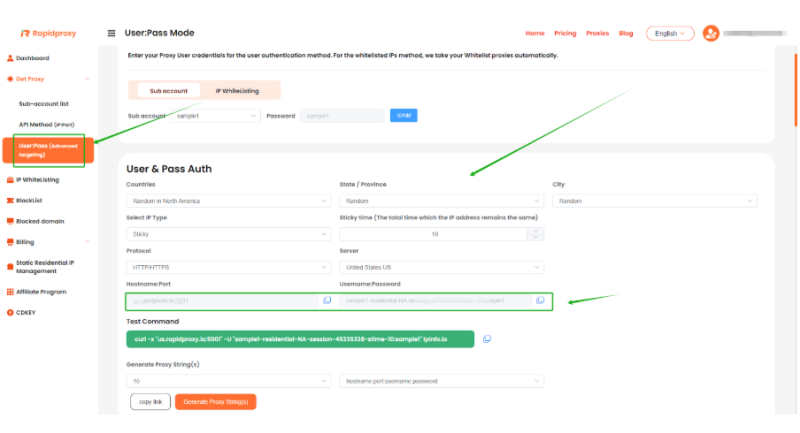Screen dimensions: 800x433
Task: Click the blue Add button
Action: click(404, 115)
